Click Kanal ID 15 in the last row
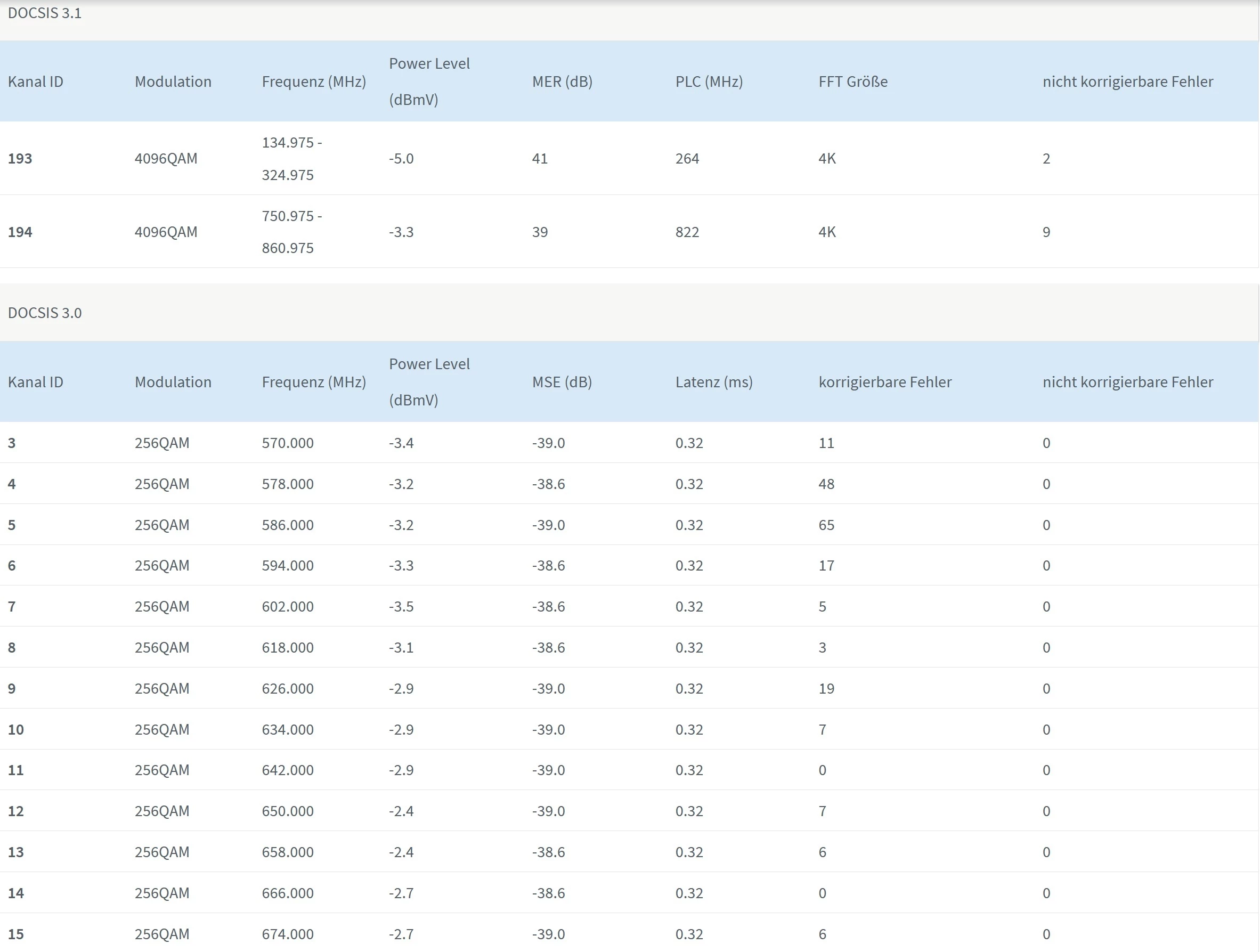 tap(16, 934)
